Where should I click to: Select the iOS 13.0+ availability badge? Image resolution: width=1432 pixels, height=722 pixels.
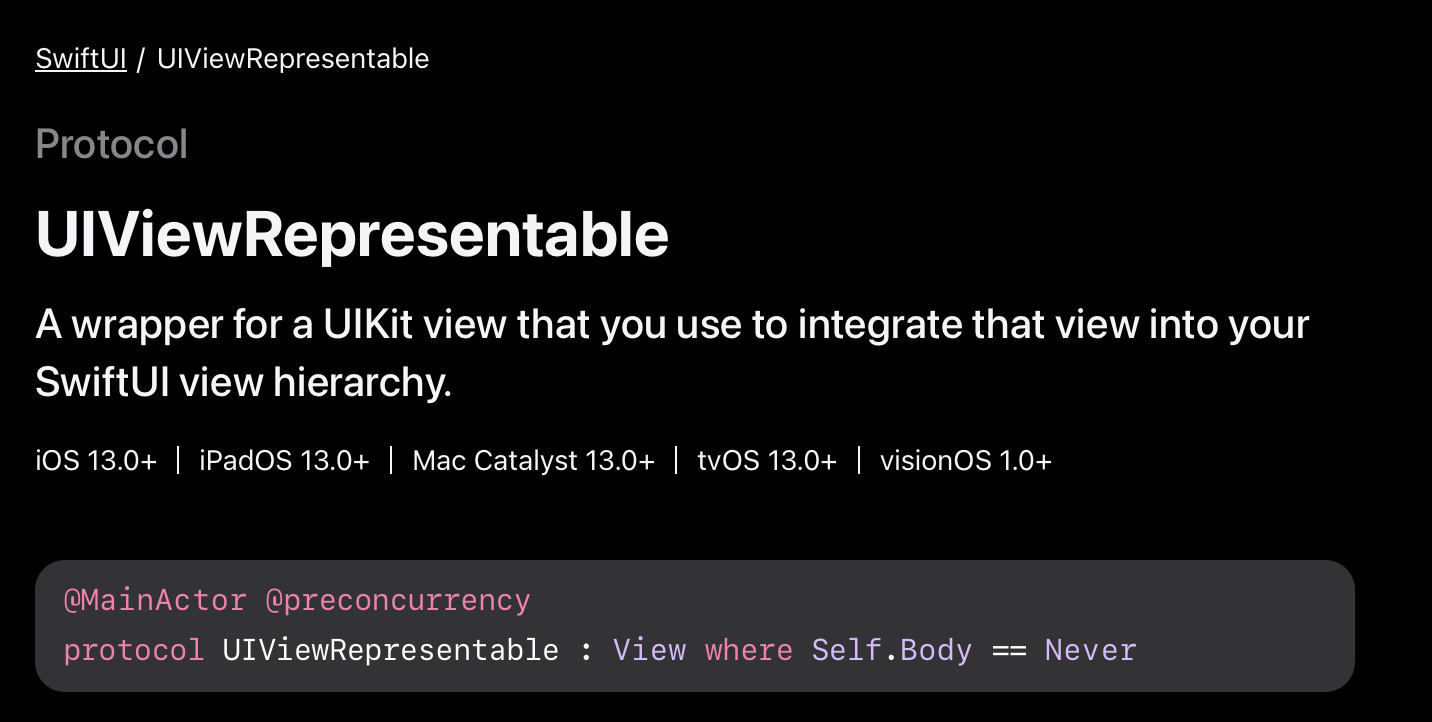point(96,461)
